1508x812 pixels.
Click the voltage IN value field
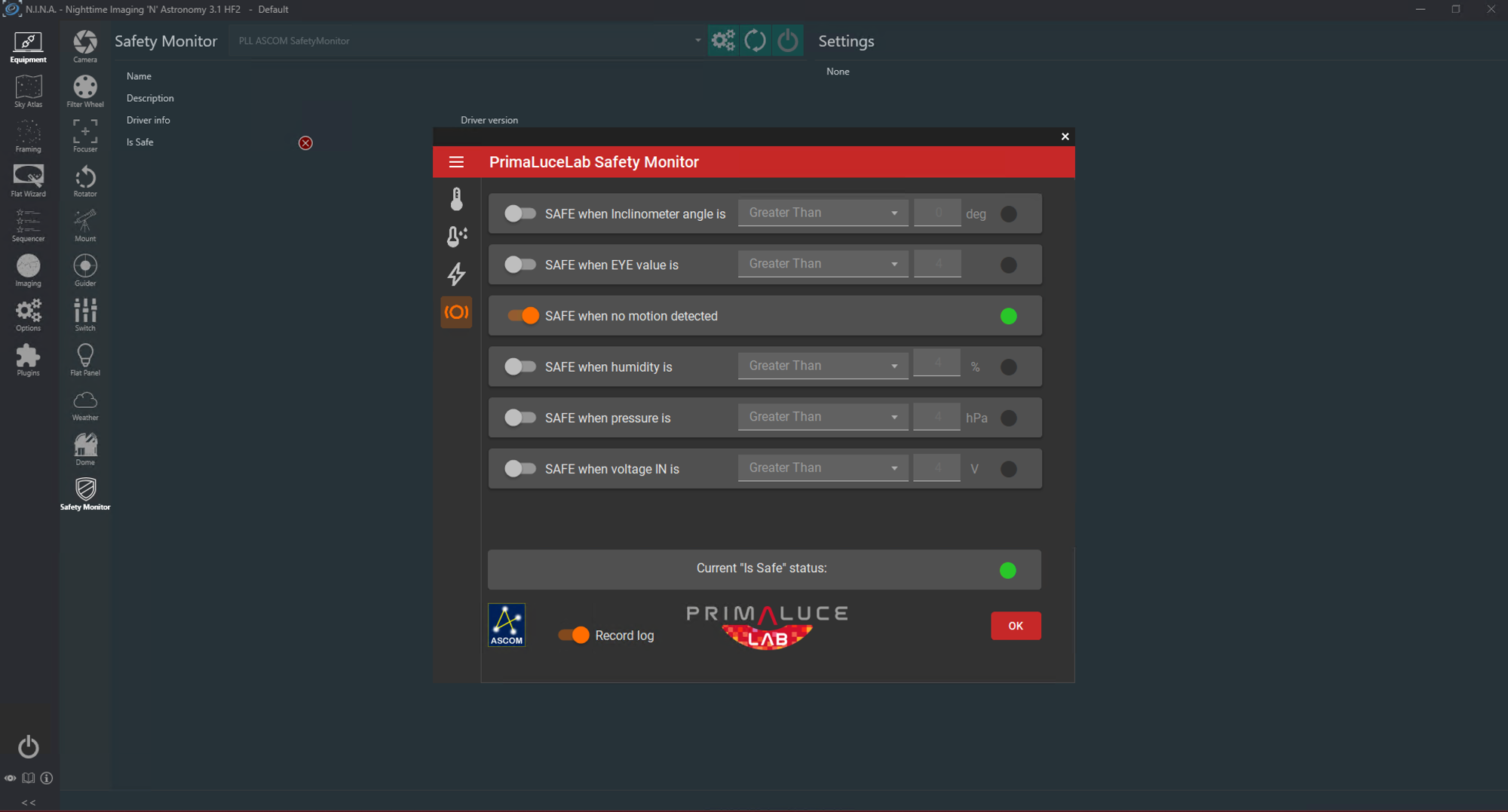click(937, 468)
